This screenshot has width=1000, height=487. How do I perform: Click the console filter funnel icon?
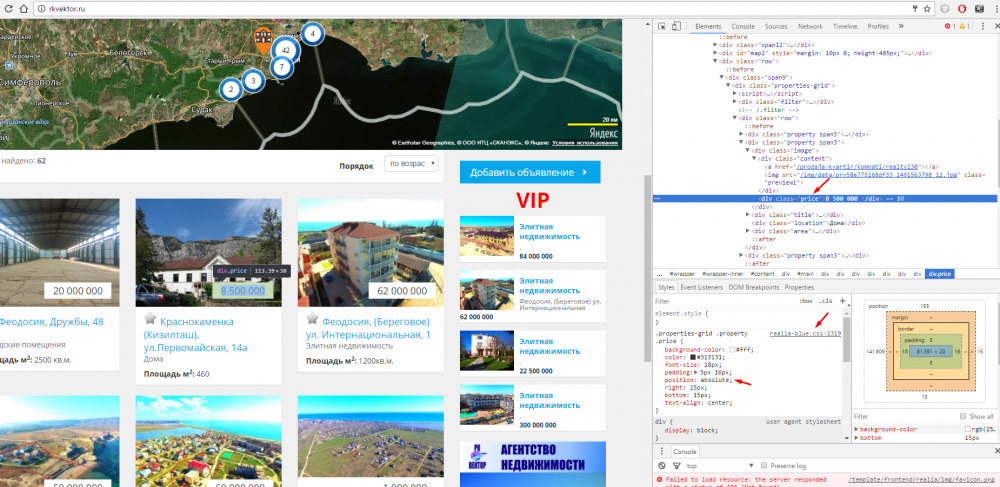coord(677,466)
